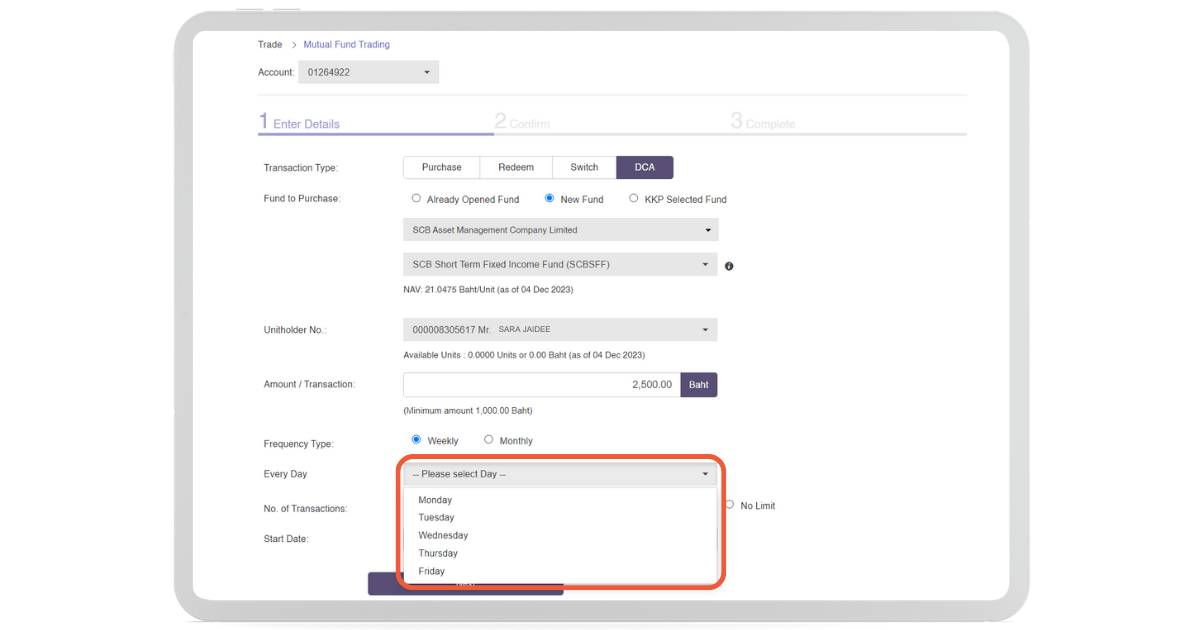The height and width of the screenshot is (630, 1200).
Task: Click the info icon beside fund name
Action: 729,266
